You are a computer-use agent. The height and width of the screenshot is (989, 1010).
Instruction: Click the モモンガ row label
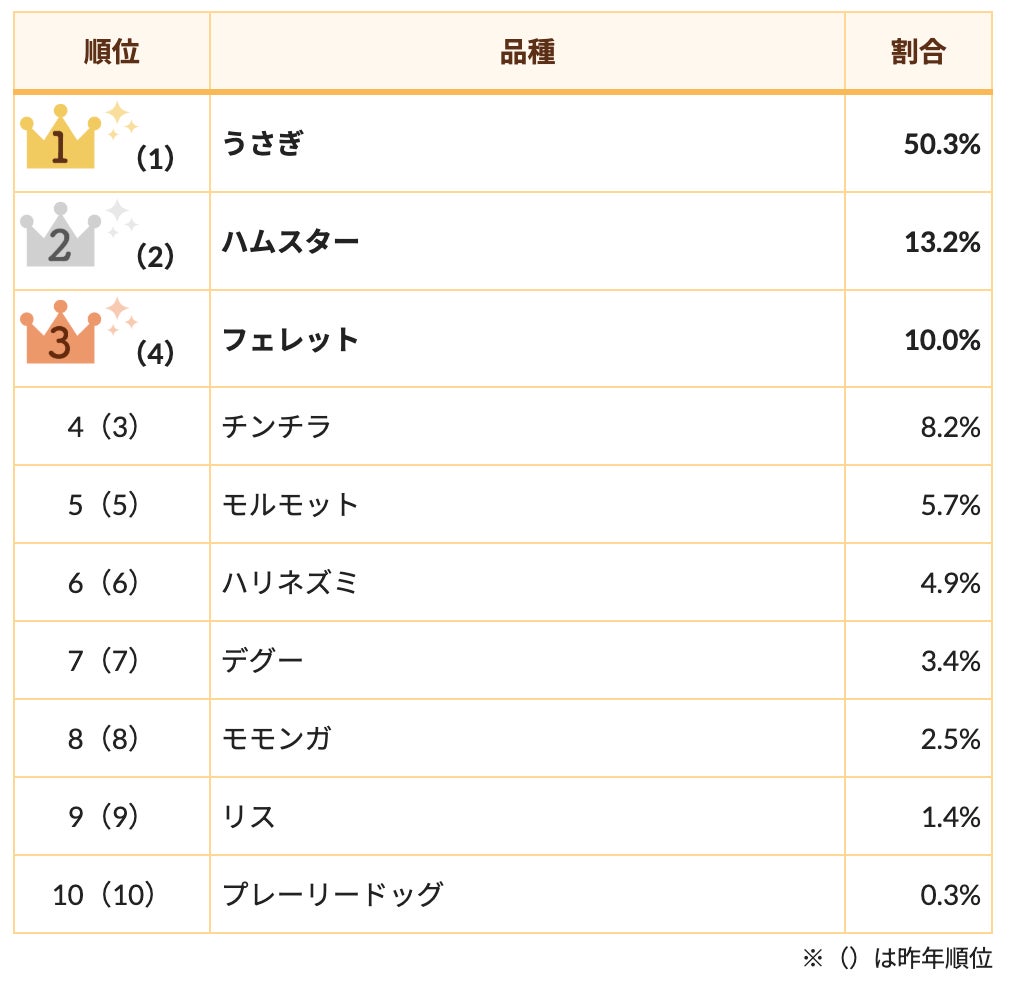click(276, 739)
